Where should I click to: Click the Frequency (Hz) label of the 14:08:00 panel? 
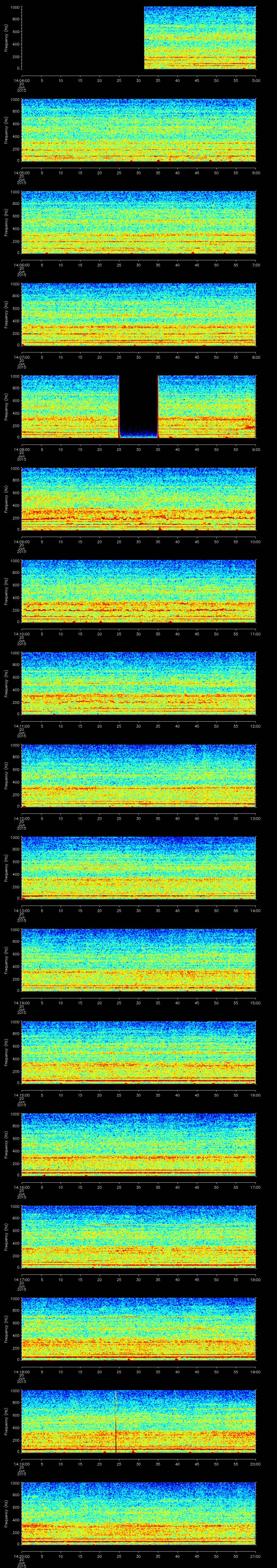pyautogui.click(x=6, y=407)
